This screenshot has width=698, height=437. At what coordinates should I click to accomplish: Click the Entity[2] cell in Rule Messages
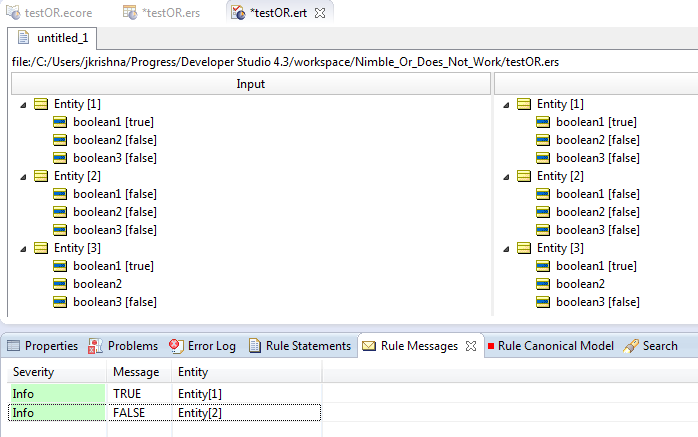pos(247,413)
